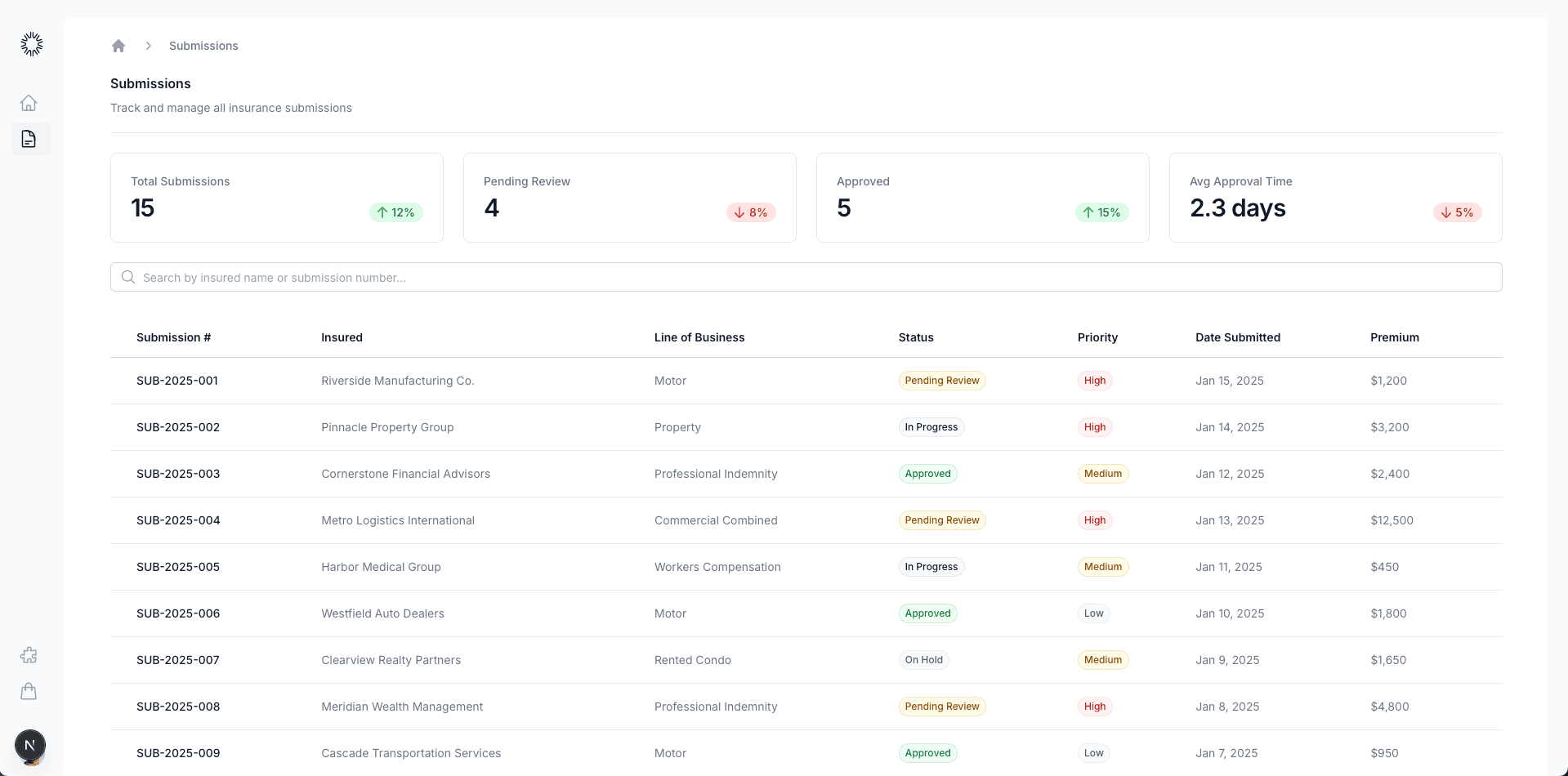The image size is (1568, 776).
Task: Click the magnifier icon in the search bar
Action: [128, 277]
